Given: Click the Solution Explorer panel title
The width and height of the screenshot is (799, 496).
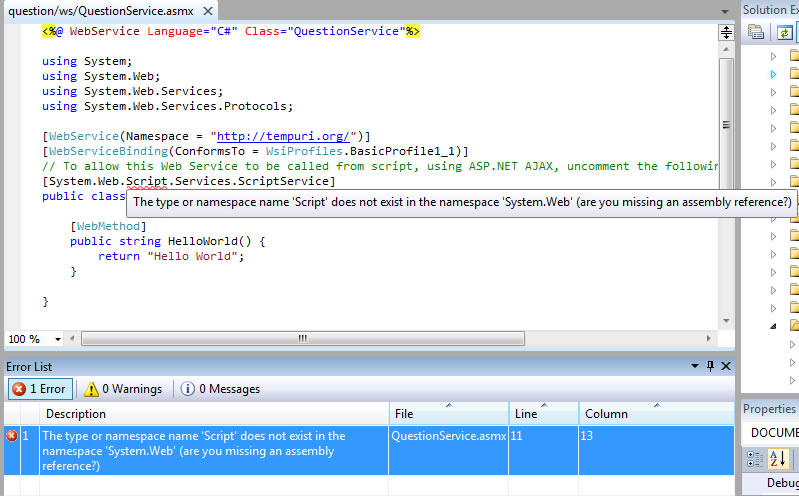Looking at the screenshot, I should (770, 10).
